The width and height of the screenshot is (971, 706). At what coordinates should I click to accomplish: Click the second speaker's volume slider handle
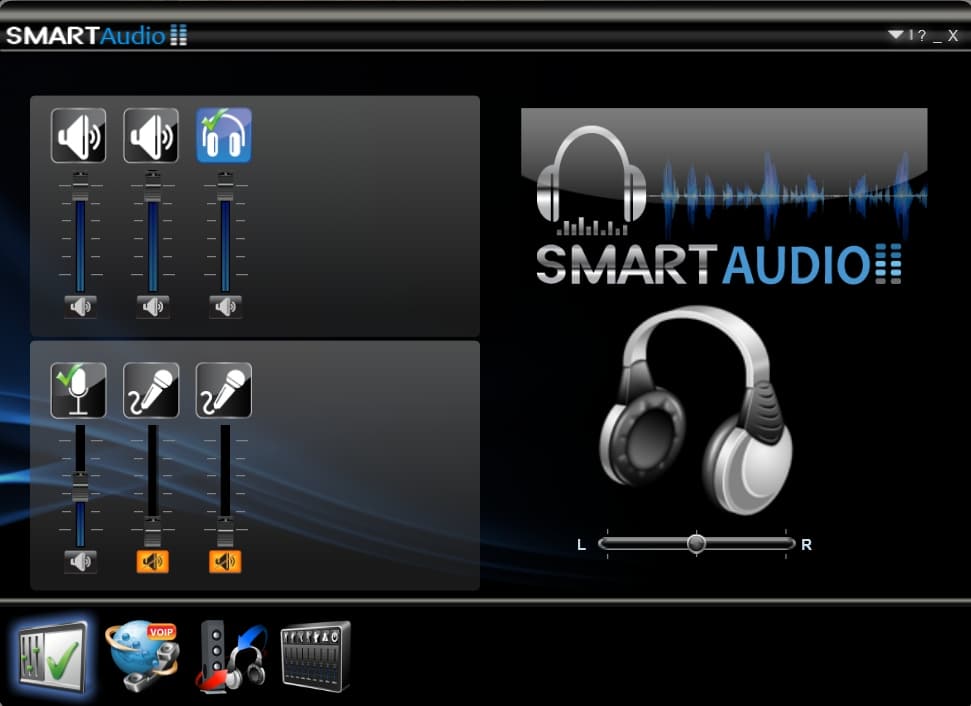[152, 186]
